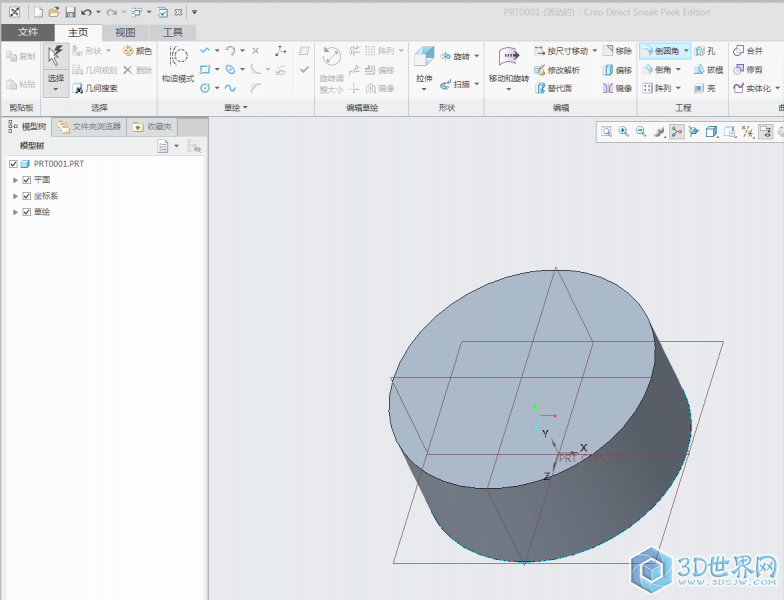The width and height of the screenshot is (784, 600).
Task: Toggle the PRT0001.PRT checkbox
Action: pos(13,164)
